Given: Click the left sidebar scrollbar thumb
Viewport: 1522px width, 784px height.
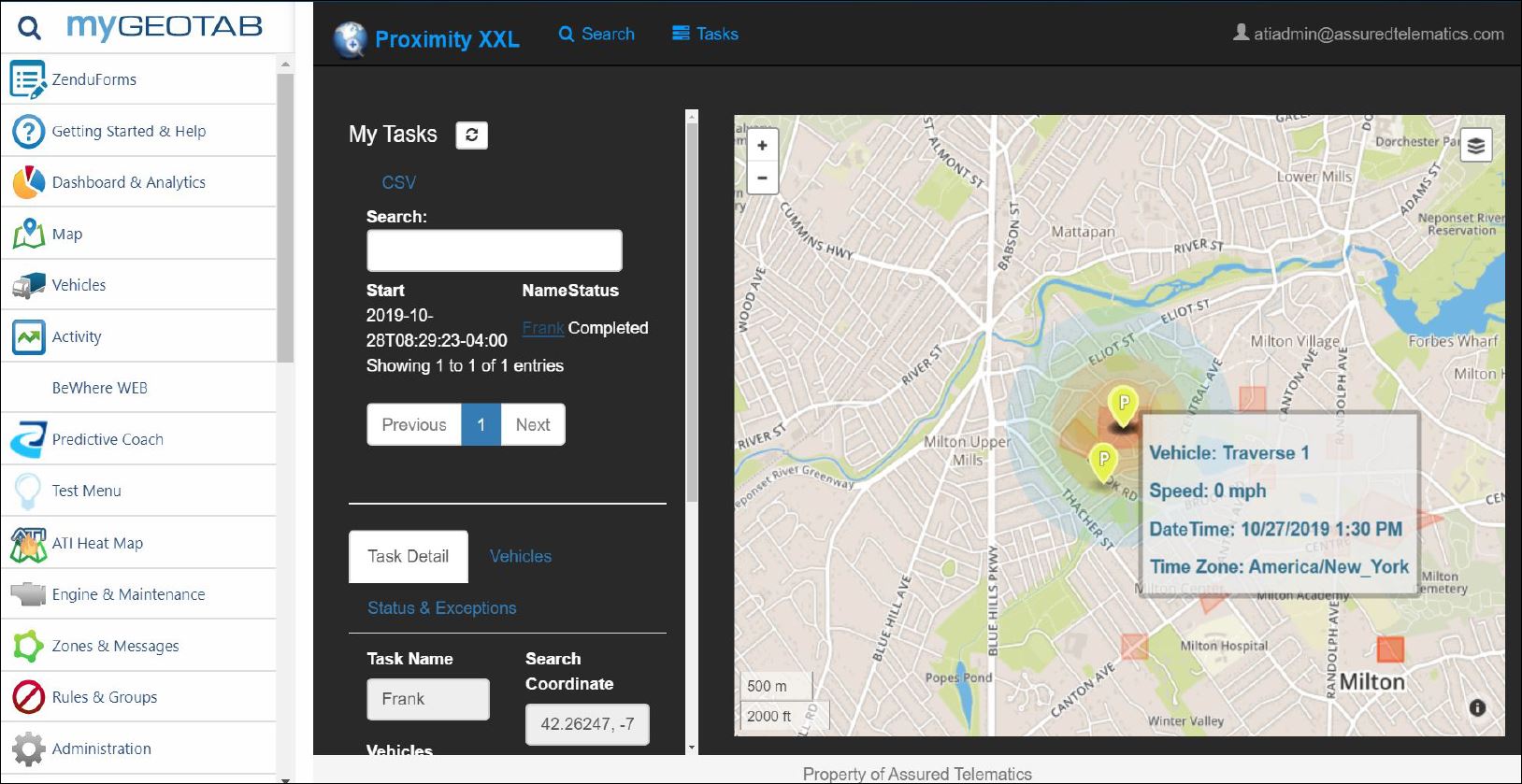Looking at the screenshot, I should [x=285, y=218].
